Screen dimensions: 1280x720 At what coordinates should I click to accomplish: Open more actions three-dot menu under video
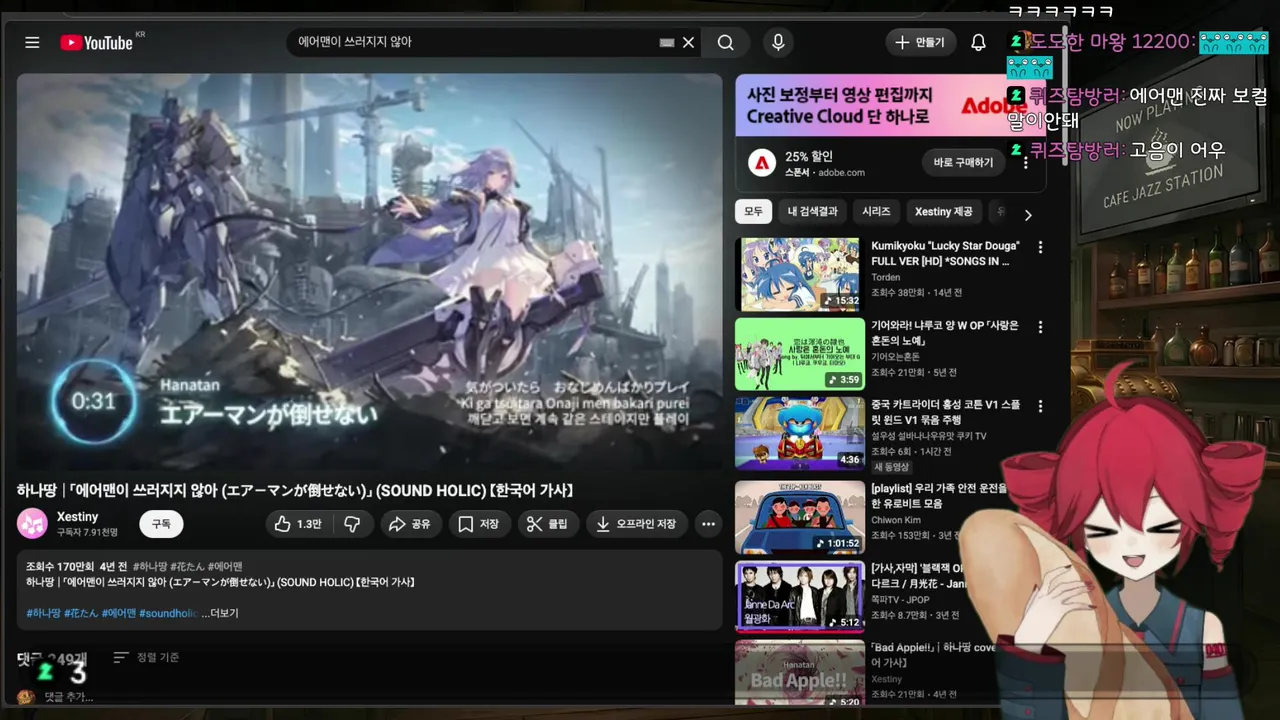[x=709, y=524]
